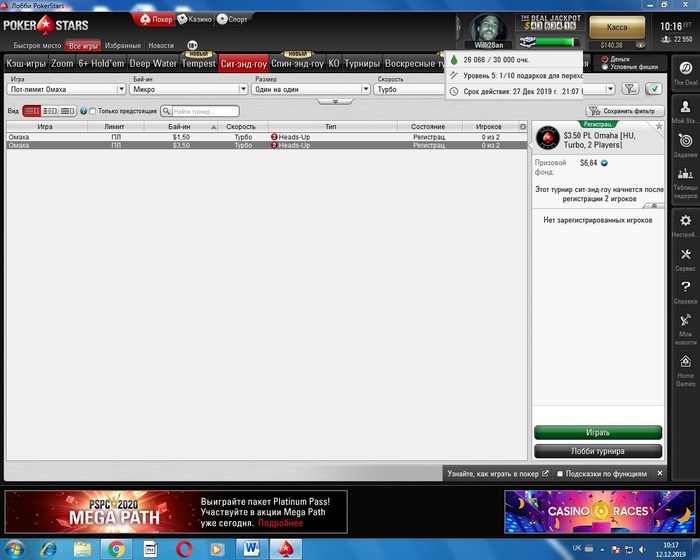
Task: Select the Условные фишки radio button
Action: (605, 67)
